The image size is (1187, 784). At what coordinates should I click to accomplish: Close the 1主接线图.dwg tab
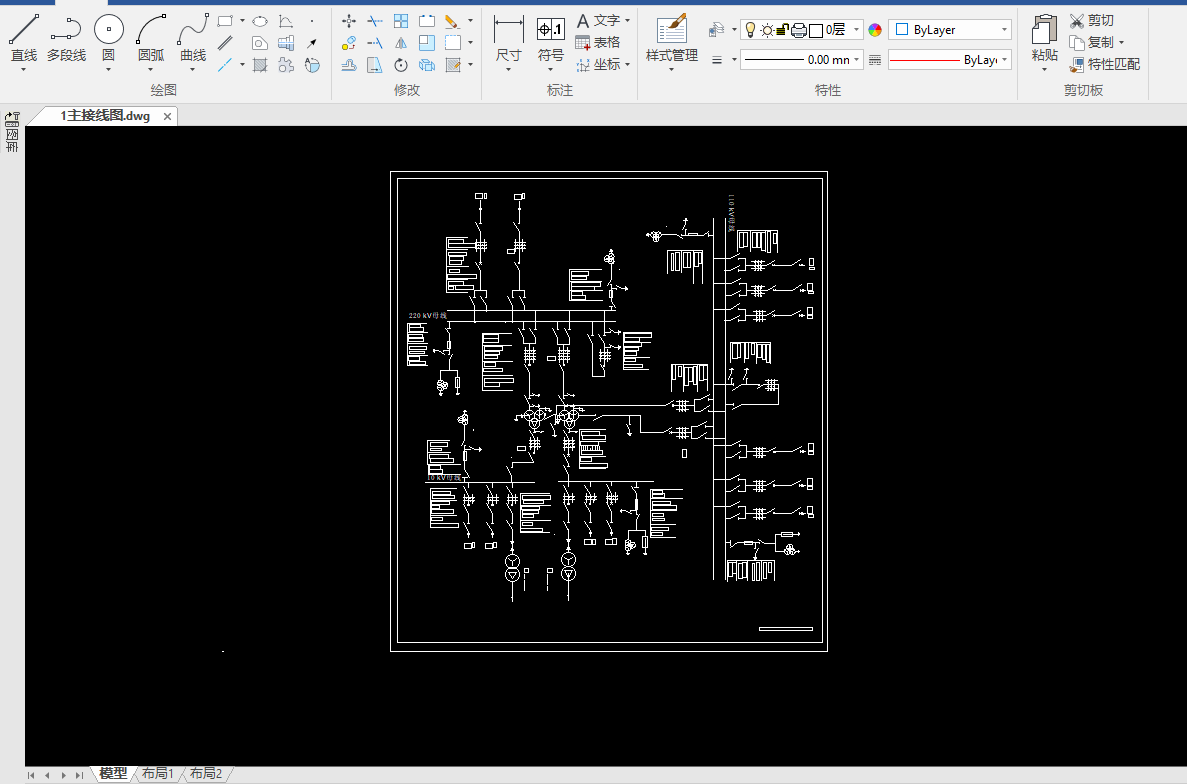167,117
